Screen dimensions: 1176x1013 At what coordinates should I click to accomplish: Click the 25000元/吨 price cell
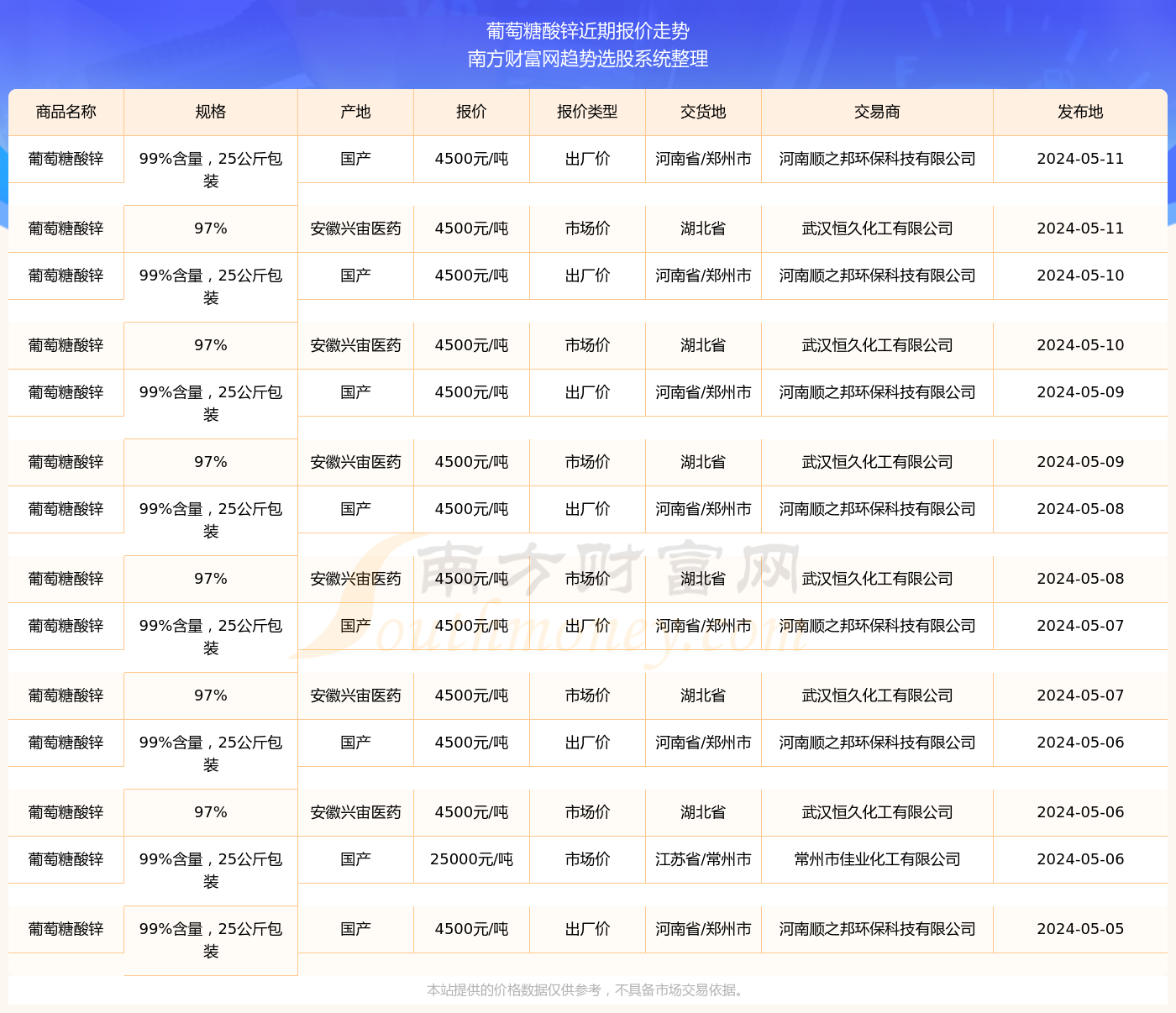(471, 859)
